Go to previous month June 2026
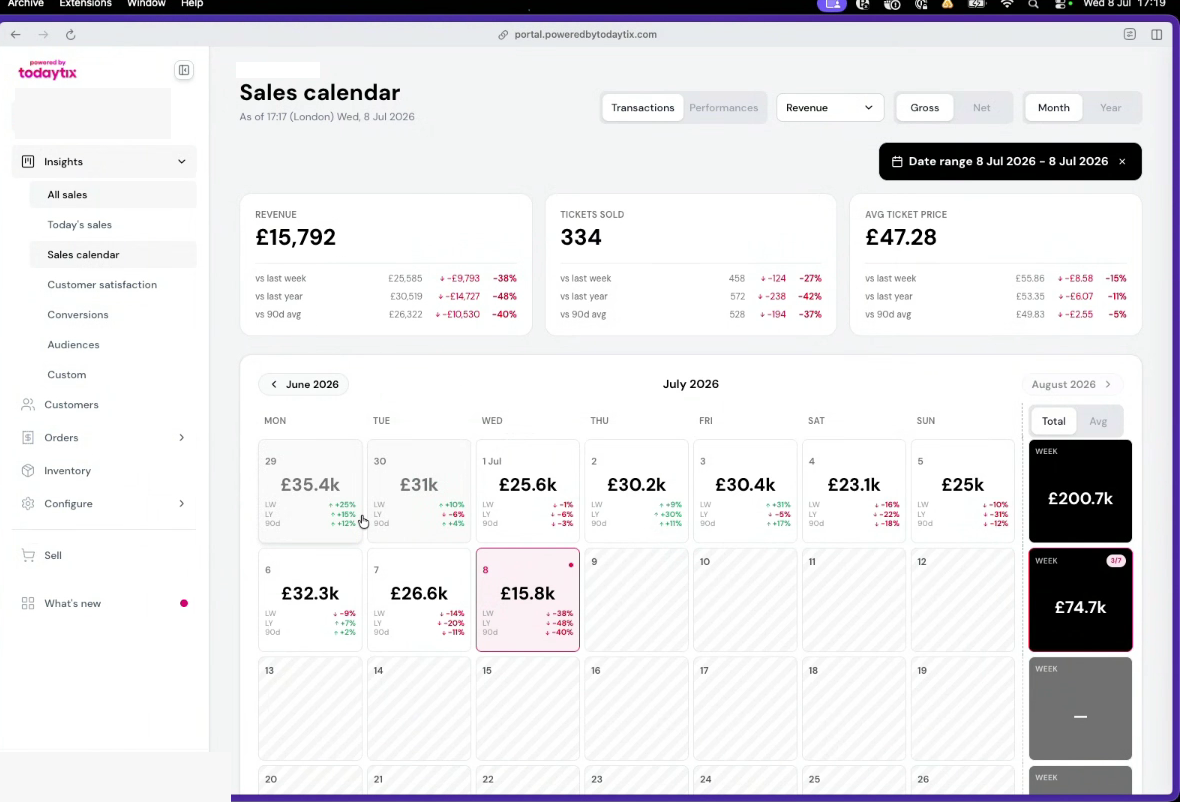Image resolution: width=1180 pixels, height=802 pixels. [x=303, y=384]
